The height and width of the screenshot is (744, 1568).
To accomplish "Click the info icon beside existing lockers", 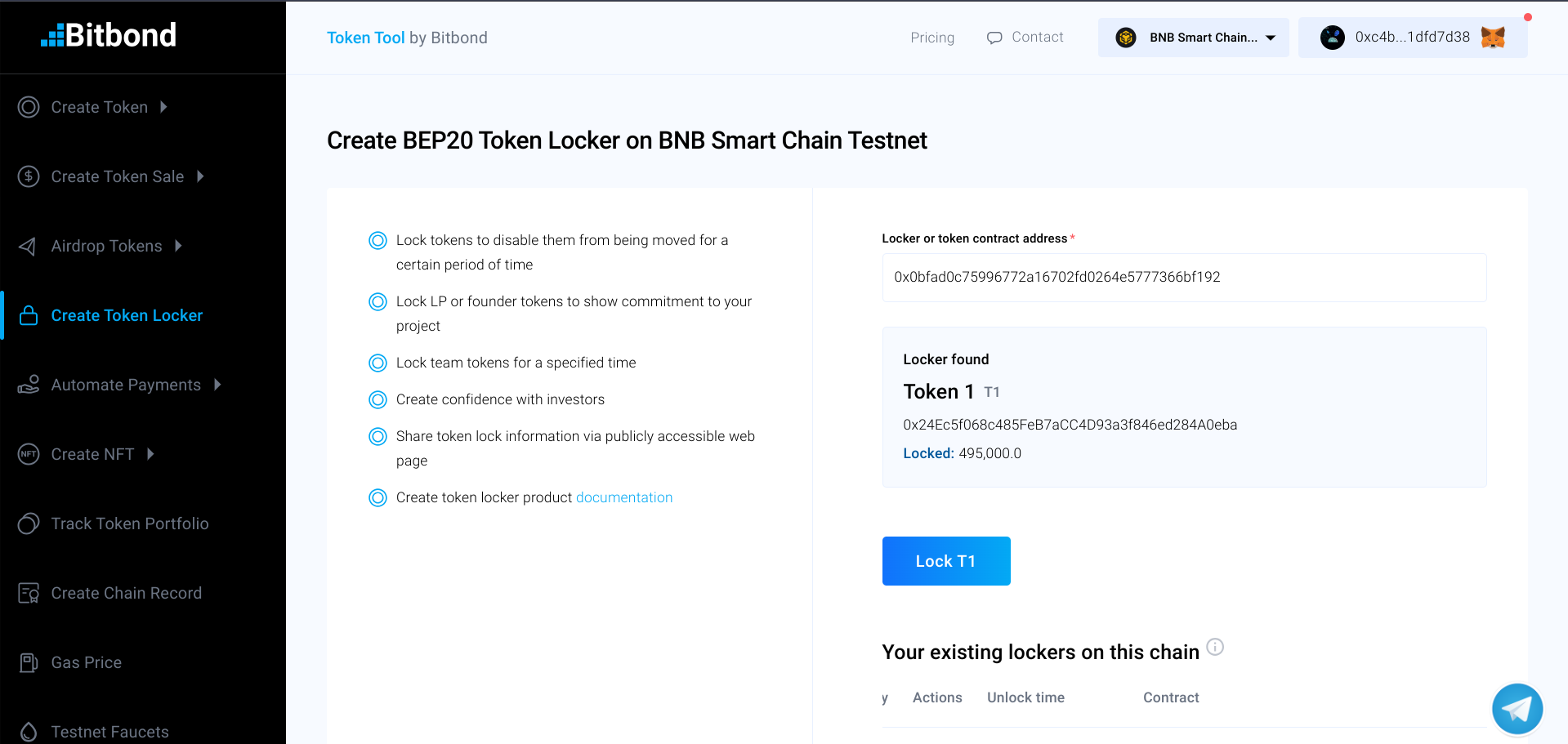I will 1215,647.
